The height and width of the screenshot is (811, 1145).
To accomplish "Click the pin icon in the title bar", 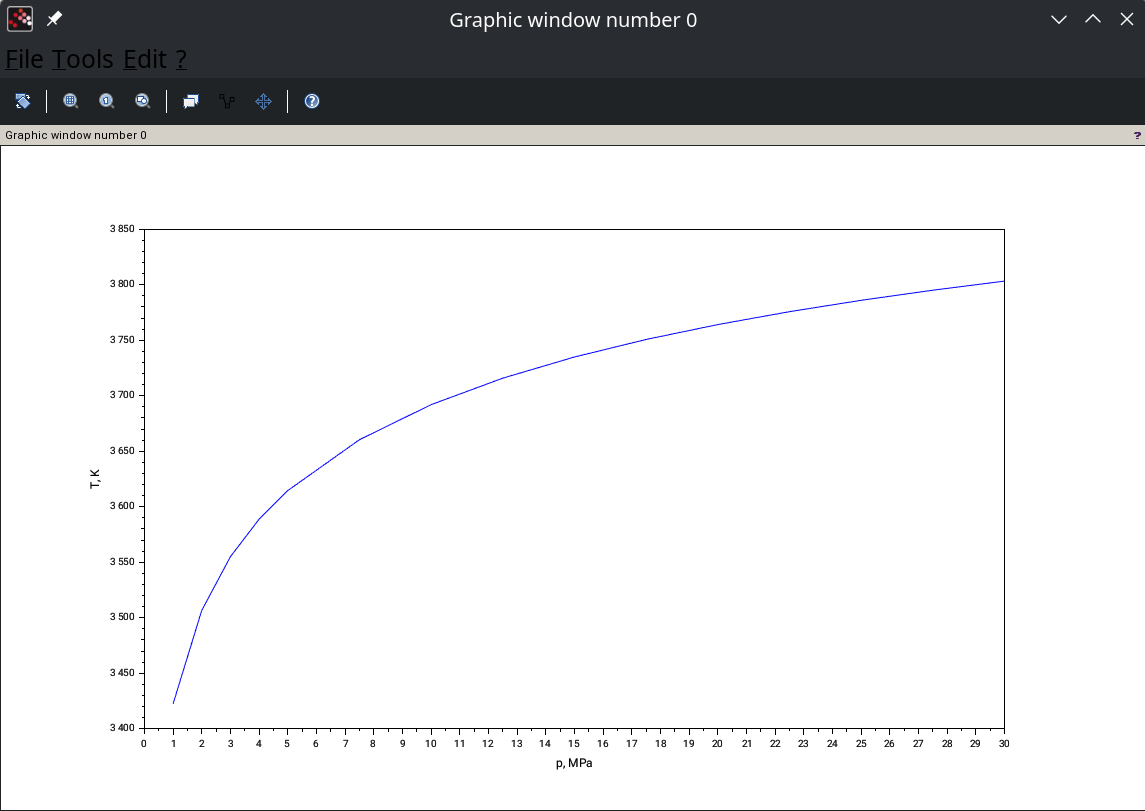I will click(55, 18).
